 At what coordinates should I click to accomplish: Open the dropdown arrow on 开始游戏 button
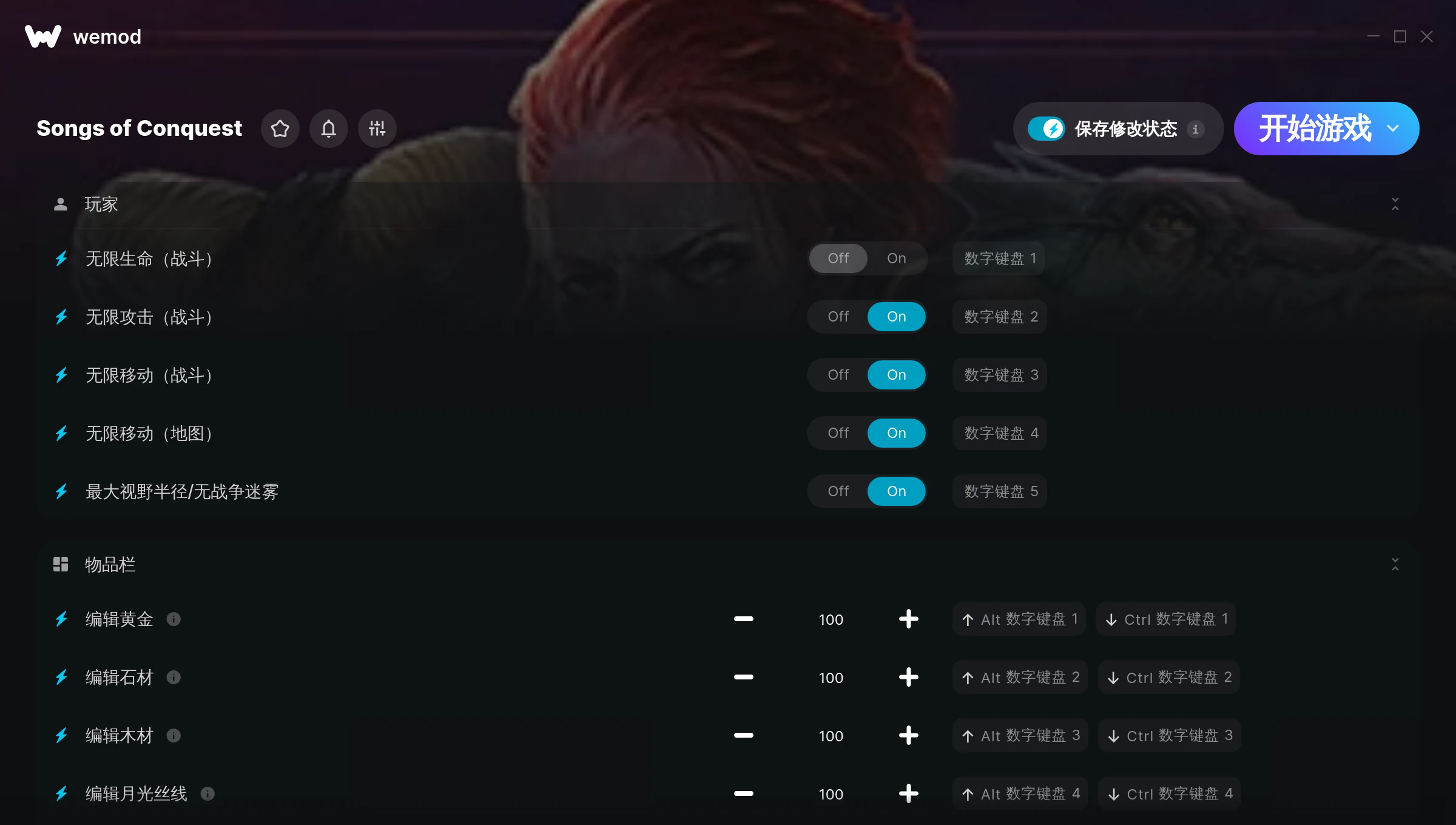point(1393,129)
